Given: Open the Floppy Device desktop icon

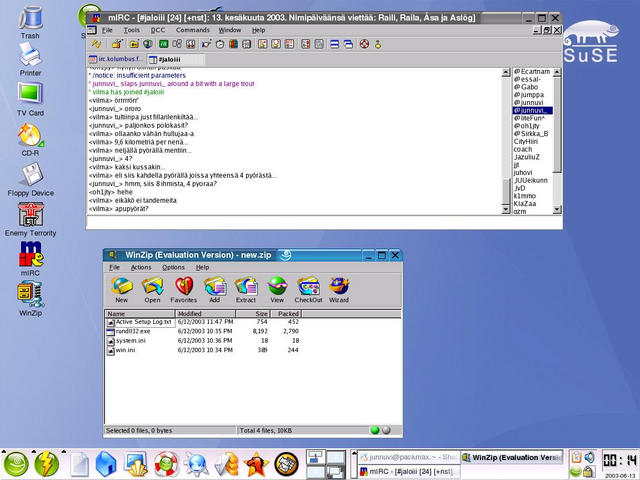Looking at the screenshot, I should click(x=31, y=180).
